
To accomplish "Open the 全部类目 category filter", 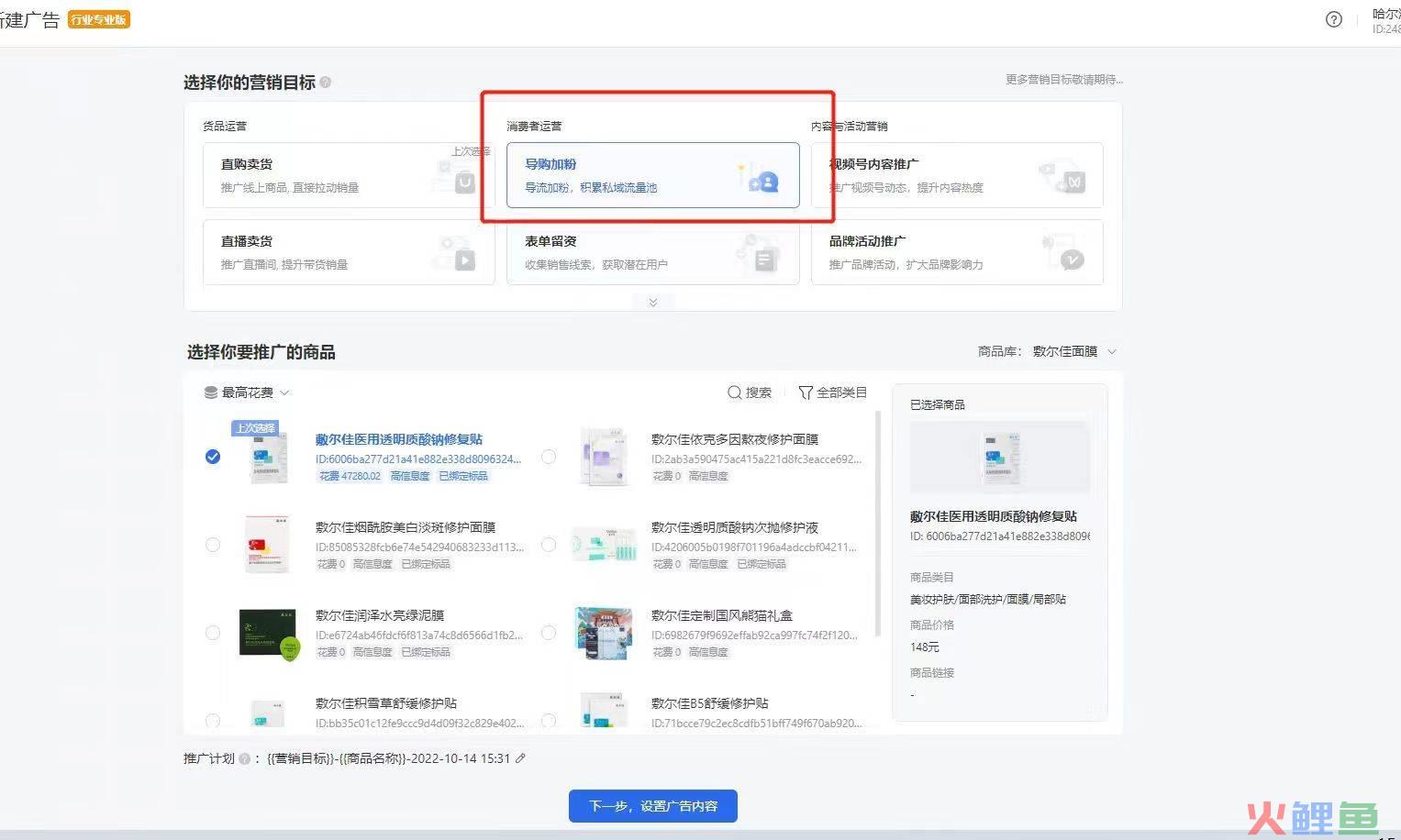I will (x=832, y=392).
